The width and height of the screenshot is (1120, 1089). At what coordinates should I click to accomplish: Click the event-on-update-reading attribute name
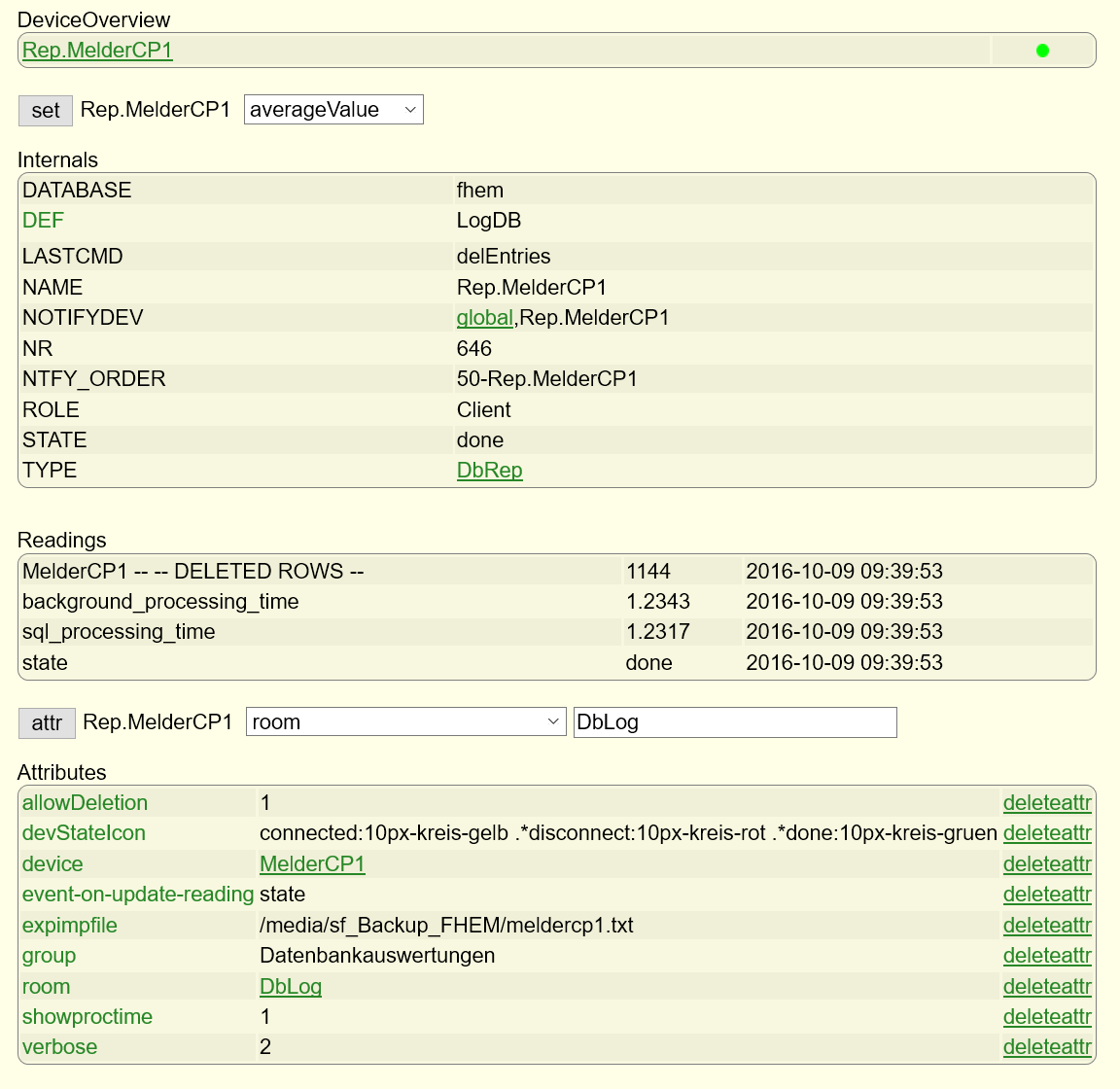click(138, 895)
